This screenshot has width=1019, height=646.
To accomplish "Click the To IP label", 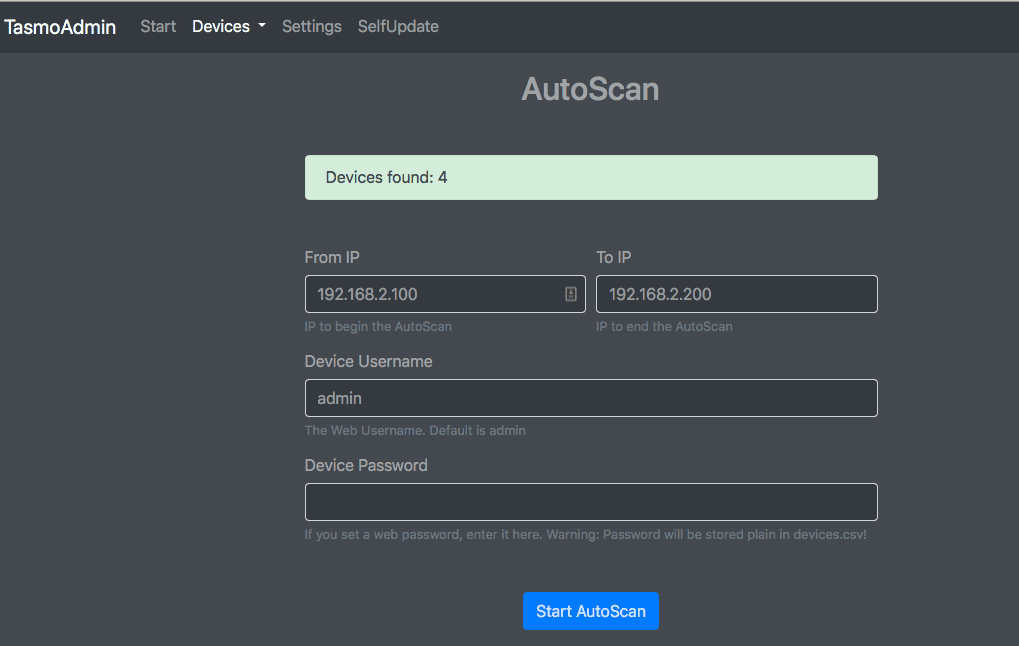I will 613,257.
